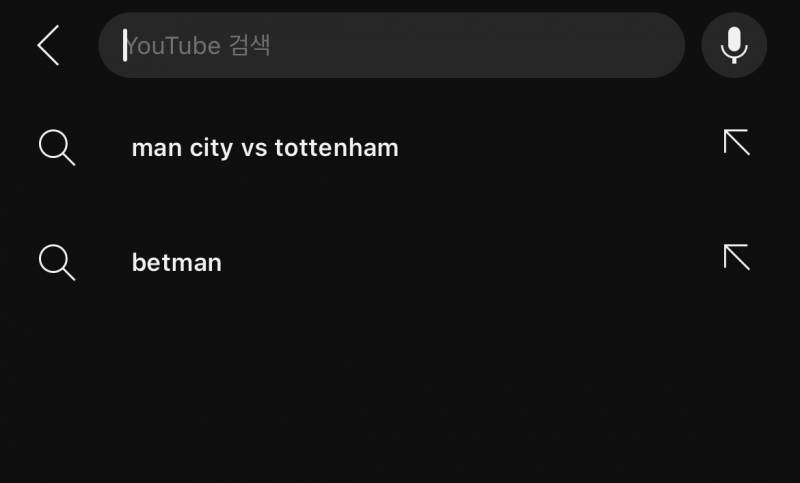Open the man city row's diagonal arrow
Viewport: 800px width, 483px height.
(736, 142)
